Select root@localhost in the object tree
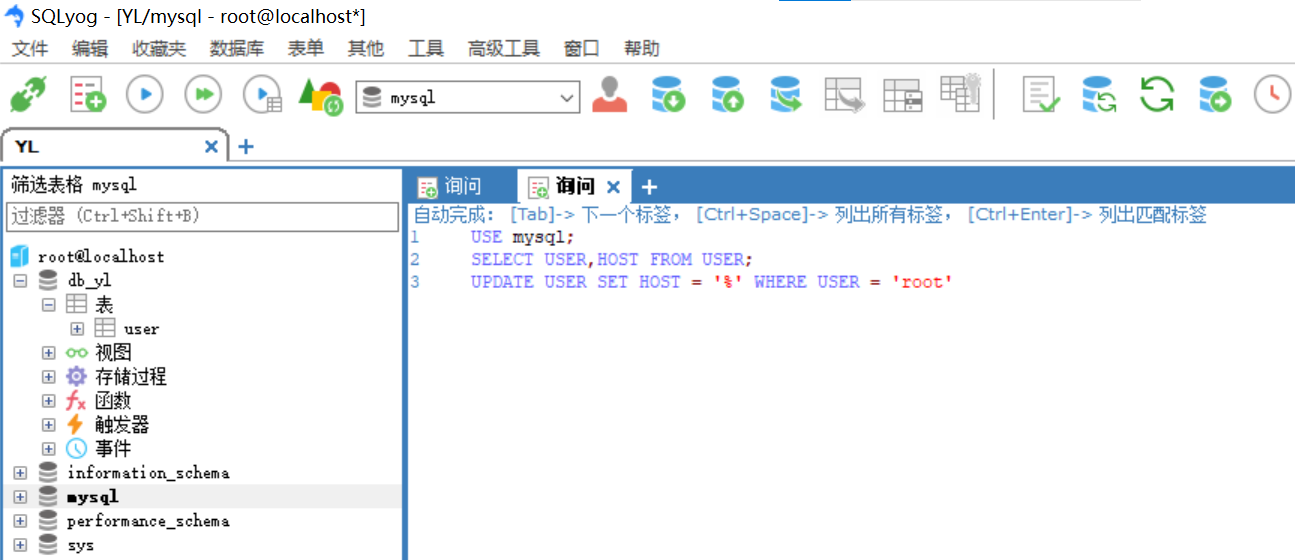 [101, 256]
